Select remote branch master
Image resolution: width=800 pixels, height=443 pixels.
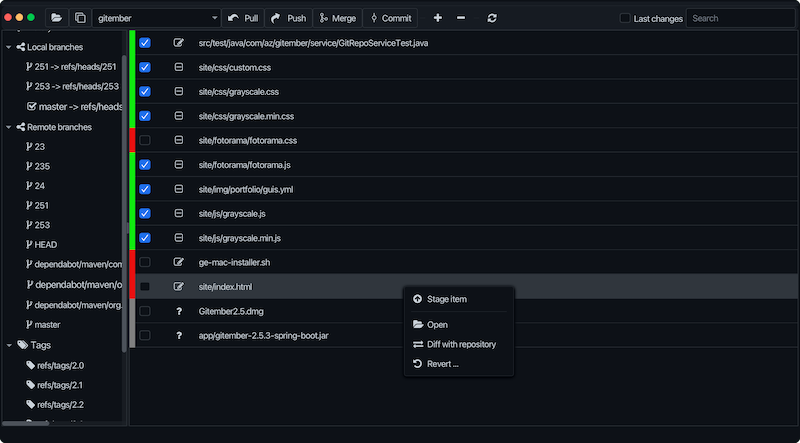43,325
